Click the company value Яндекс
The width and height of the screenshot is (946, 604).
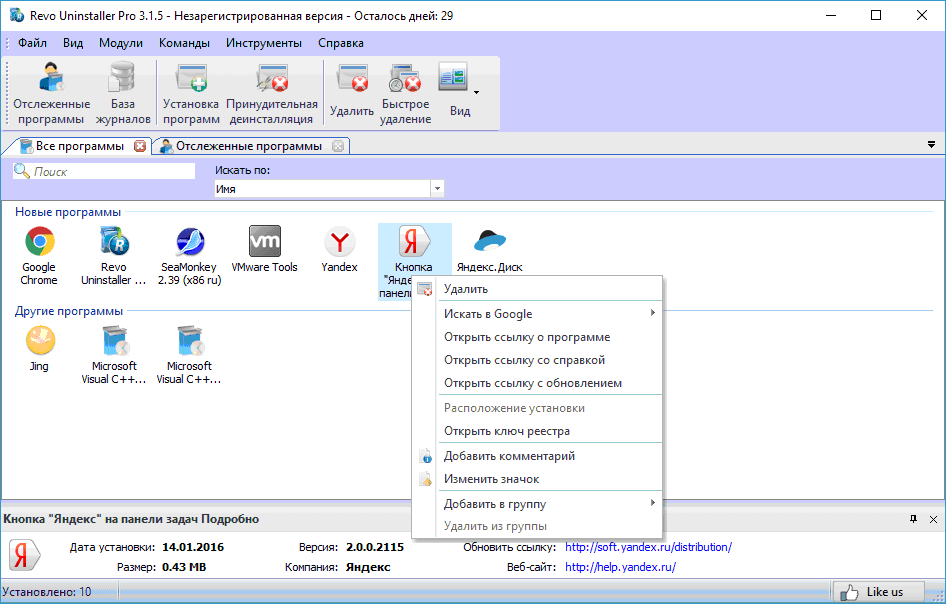[368, 567]
